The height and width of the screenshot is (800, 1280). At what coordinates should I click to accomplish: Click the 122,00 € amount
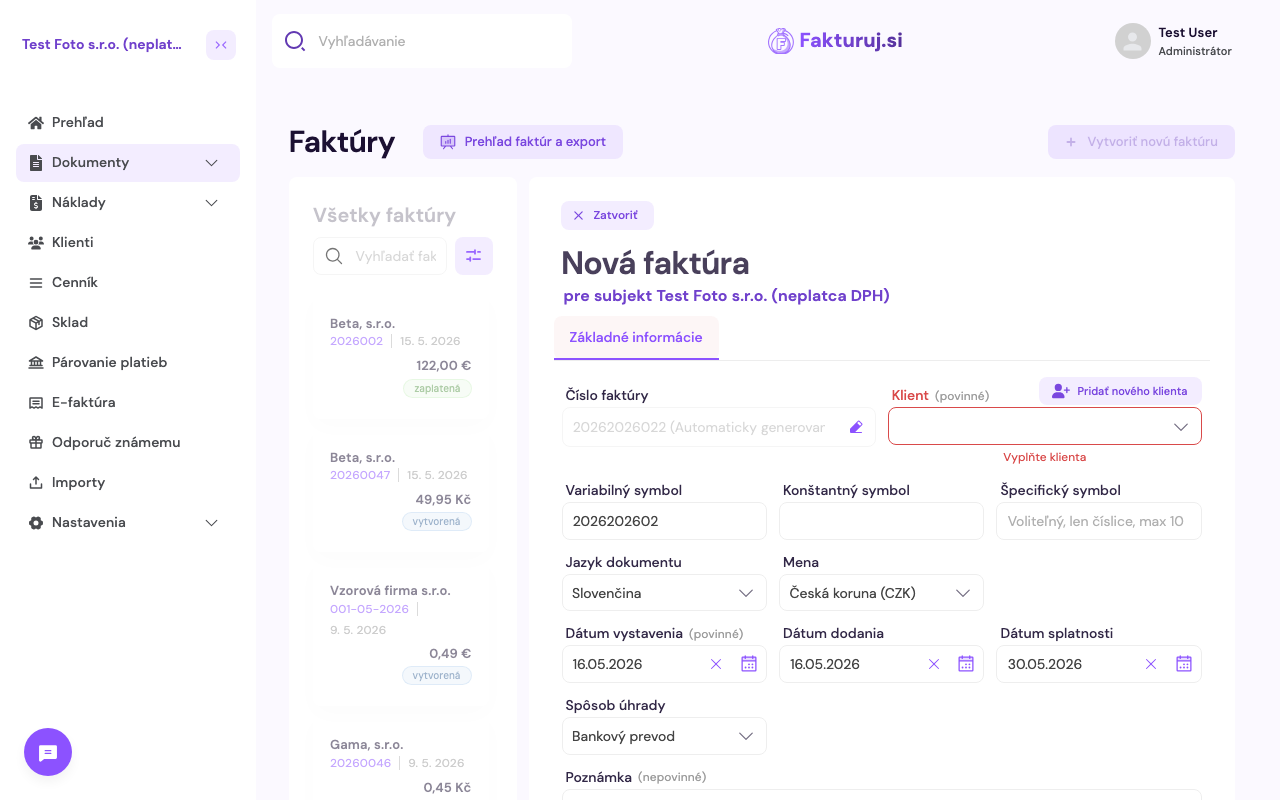[443, 366]
